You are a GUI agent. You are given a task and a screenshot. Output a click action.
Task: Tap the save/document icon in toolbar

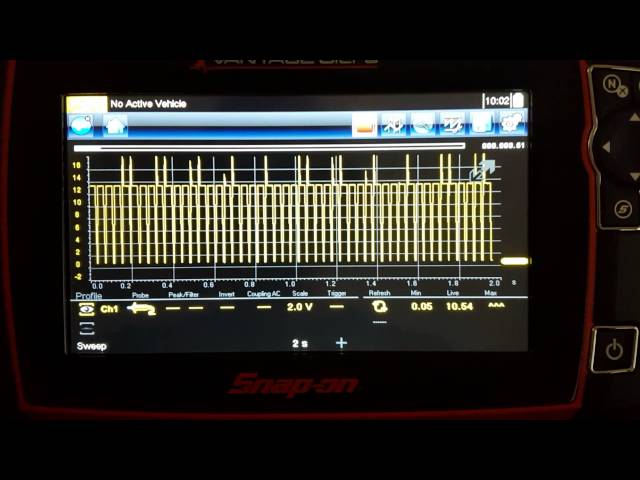(482, 124)
